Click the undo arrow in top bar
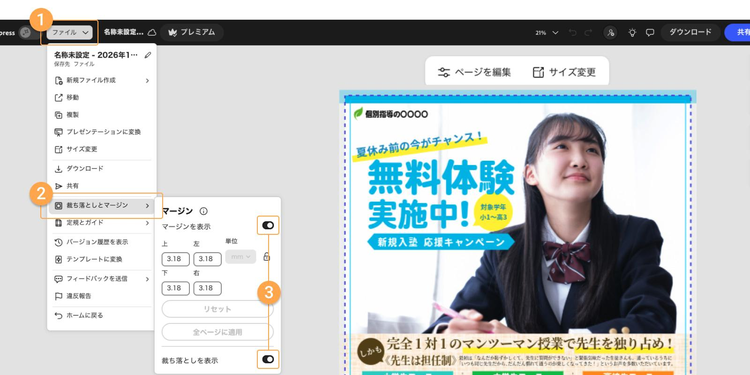 click(573, 33)
